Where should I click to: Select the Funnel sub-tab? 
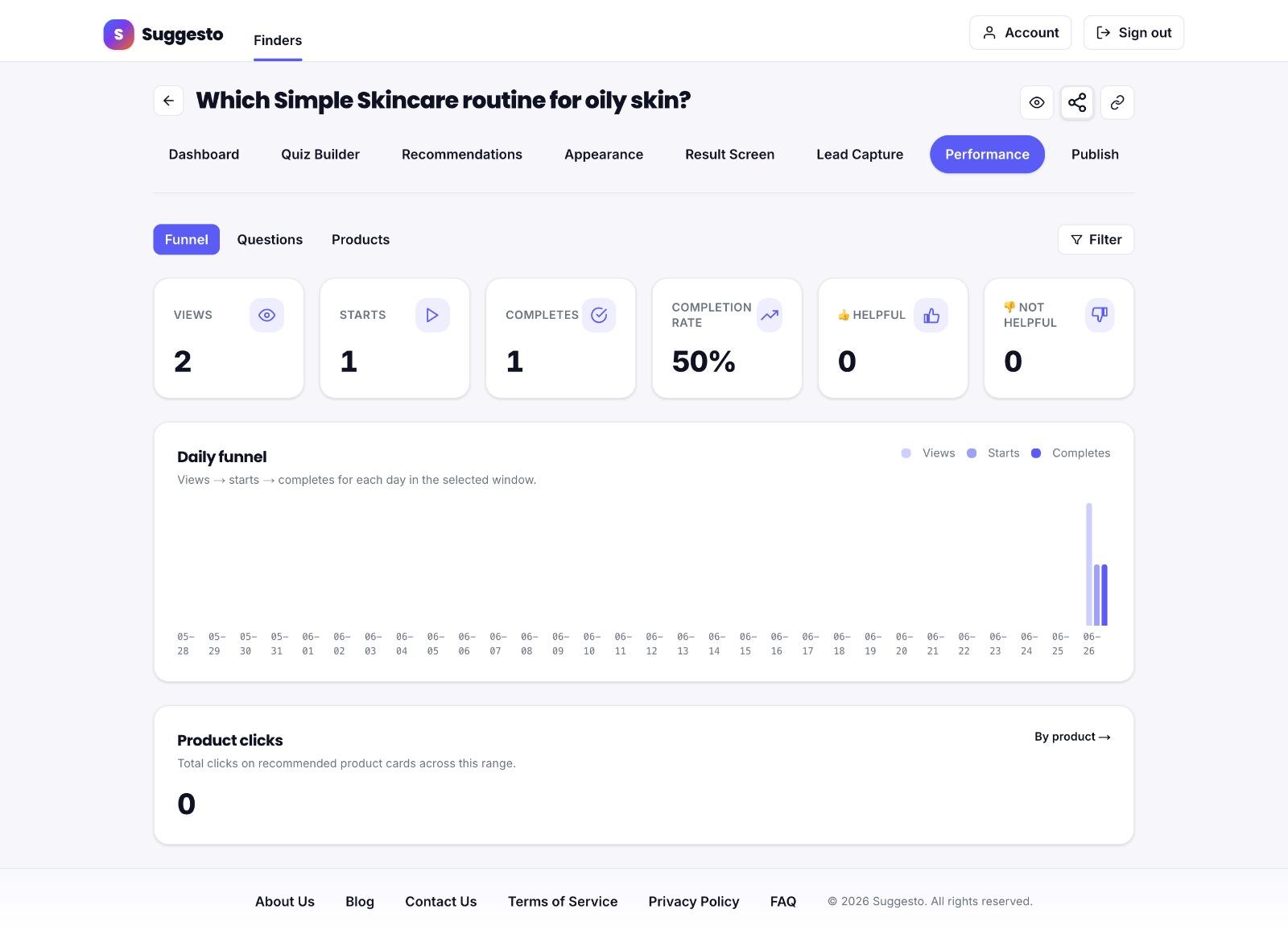click(x=187, y=239)
